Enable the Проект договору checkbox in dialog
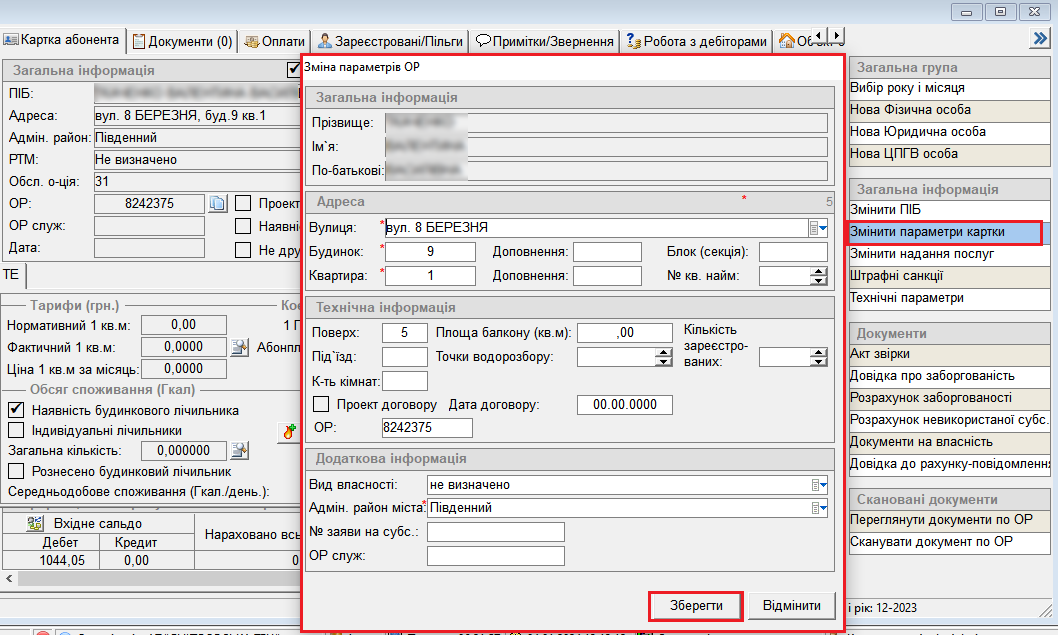The width and height of the screenshot is (1058, 635). [x=321, y=405]
